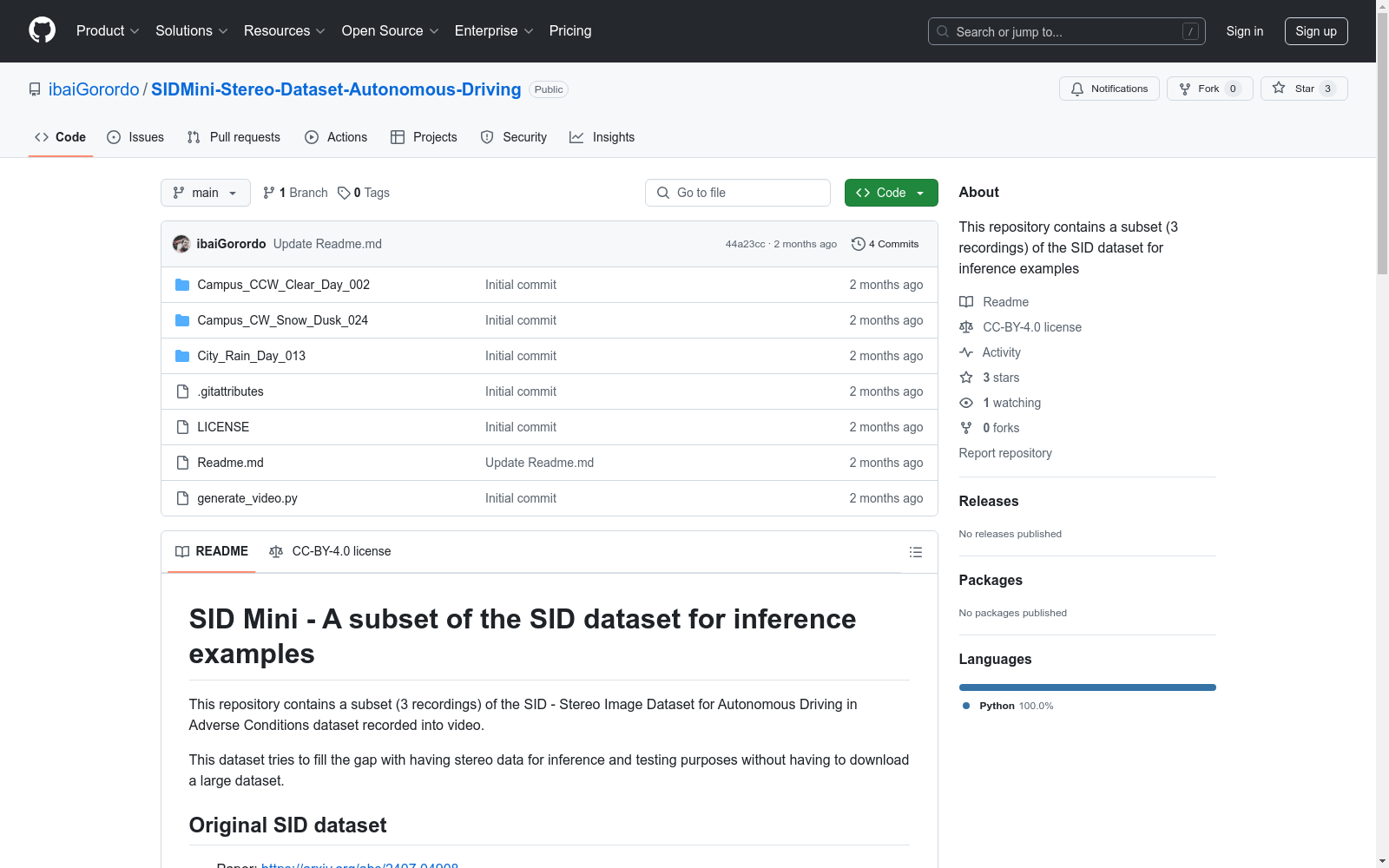Open the 4 Commits history link
Screen dimensions: 1389x868
[885, 244]
